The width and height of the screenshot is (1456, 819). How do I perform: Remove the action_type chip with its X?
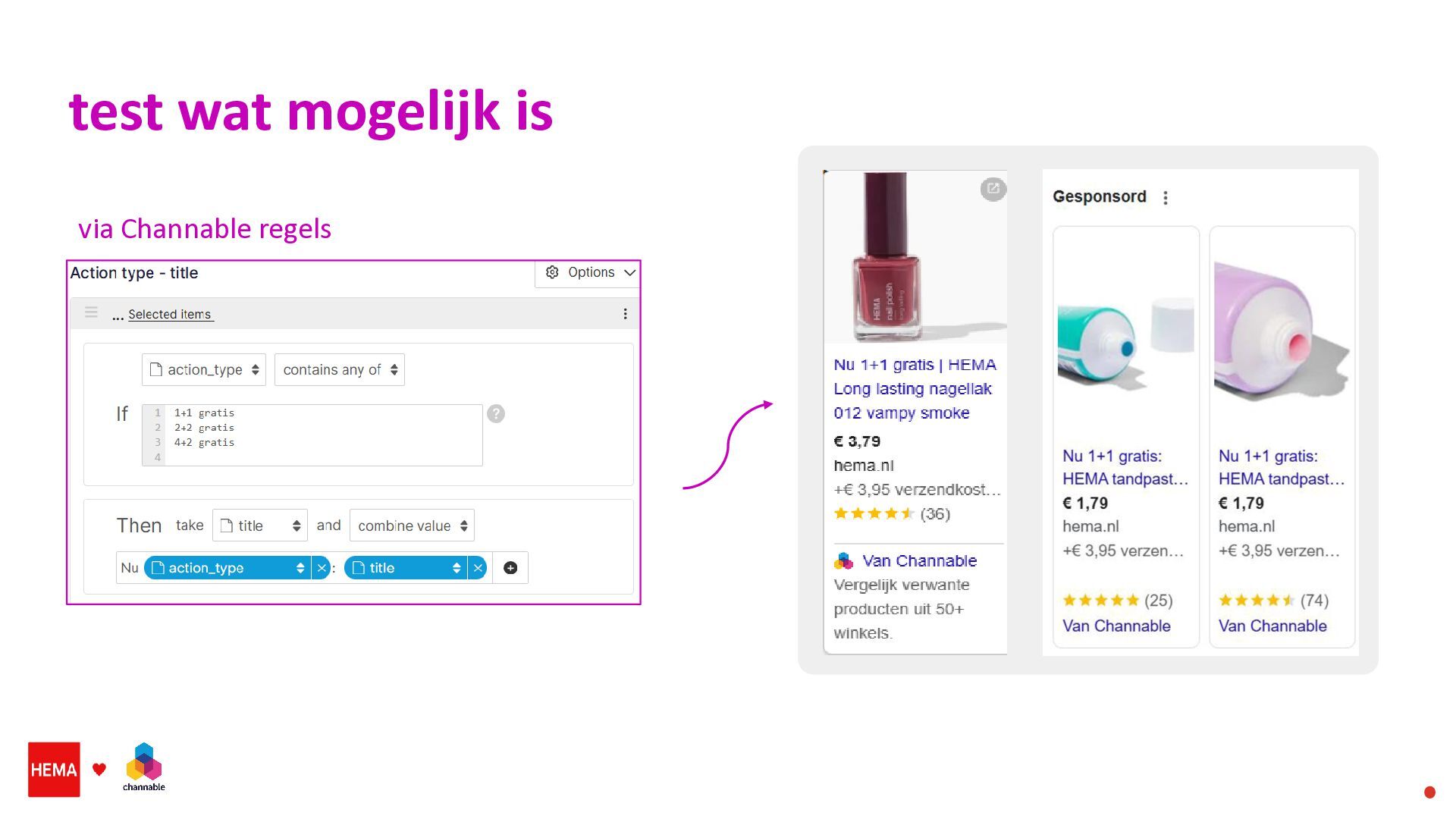click(322, 568)
